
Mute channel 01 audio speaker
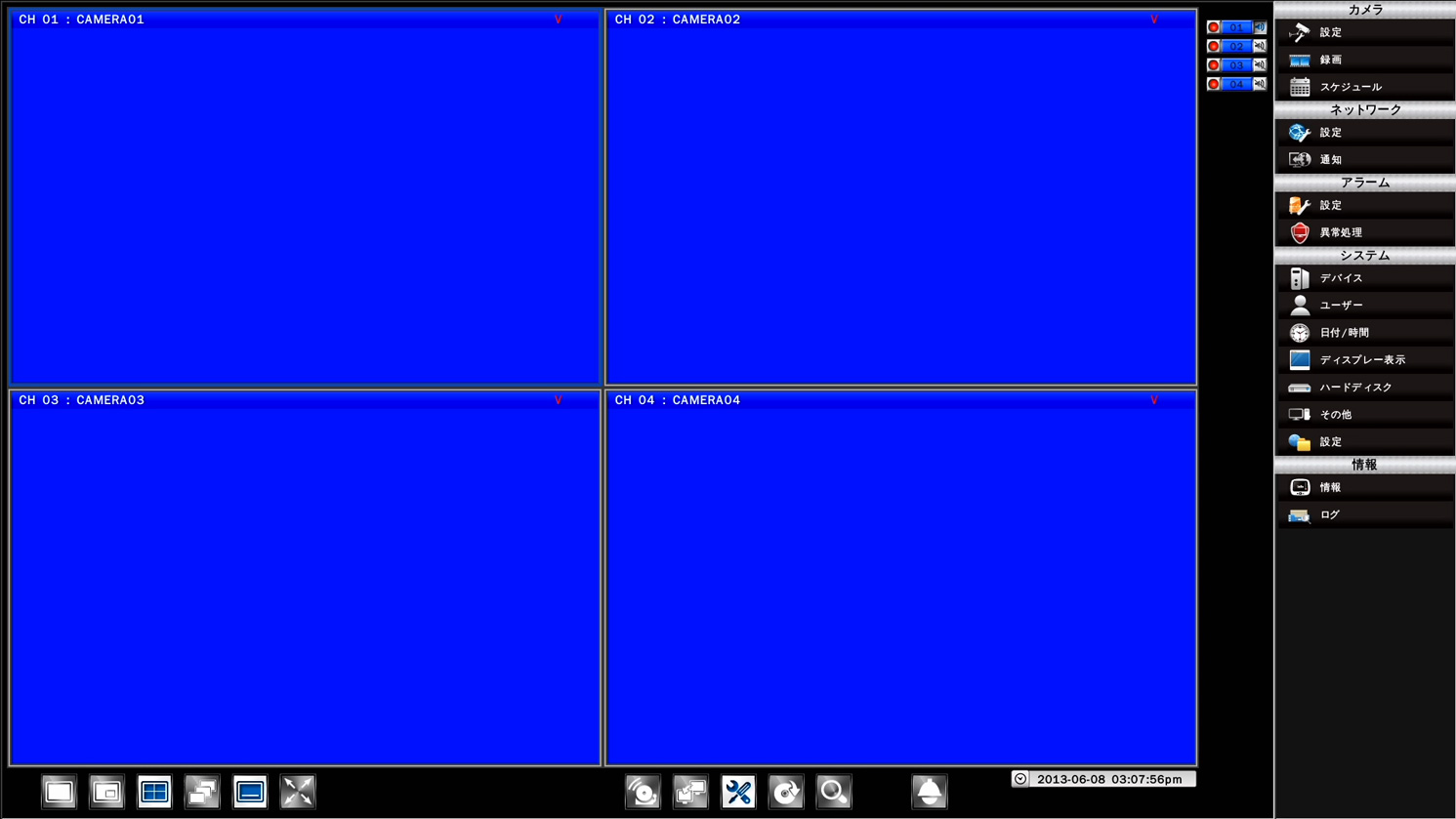pyautogui.click(x=1260, y=27)
